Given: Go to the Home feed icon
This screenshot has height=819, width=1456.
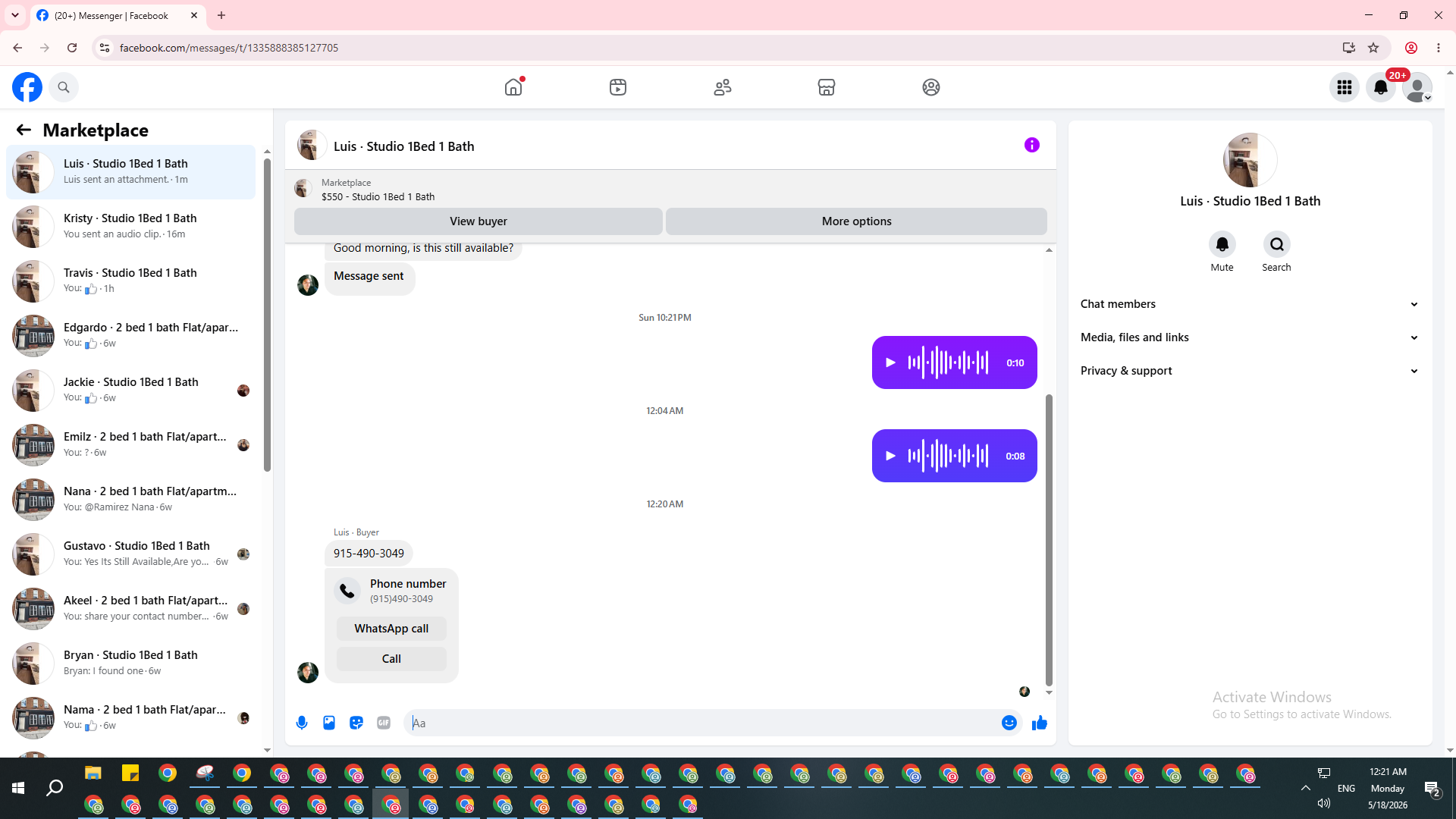Looking at the screenshot, I should tap(513, 87).
